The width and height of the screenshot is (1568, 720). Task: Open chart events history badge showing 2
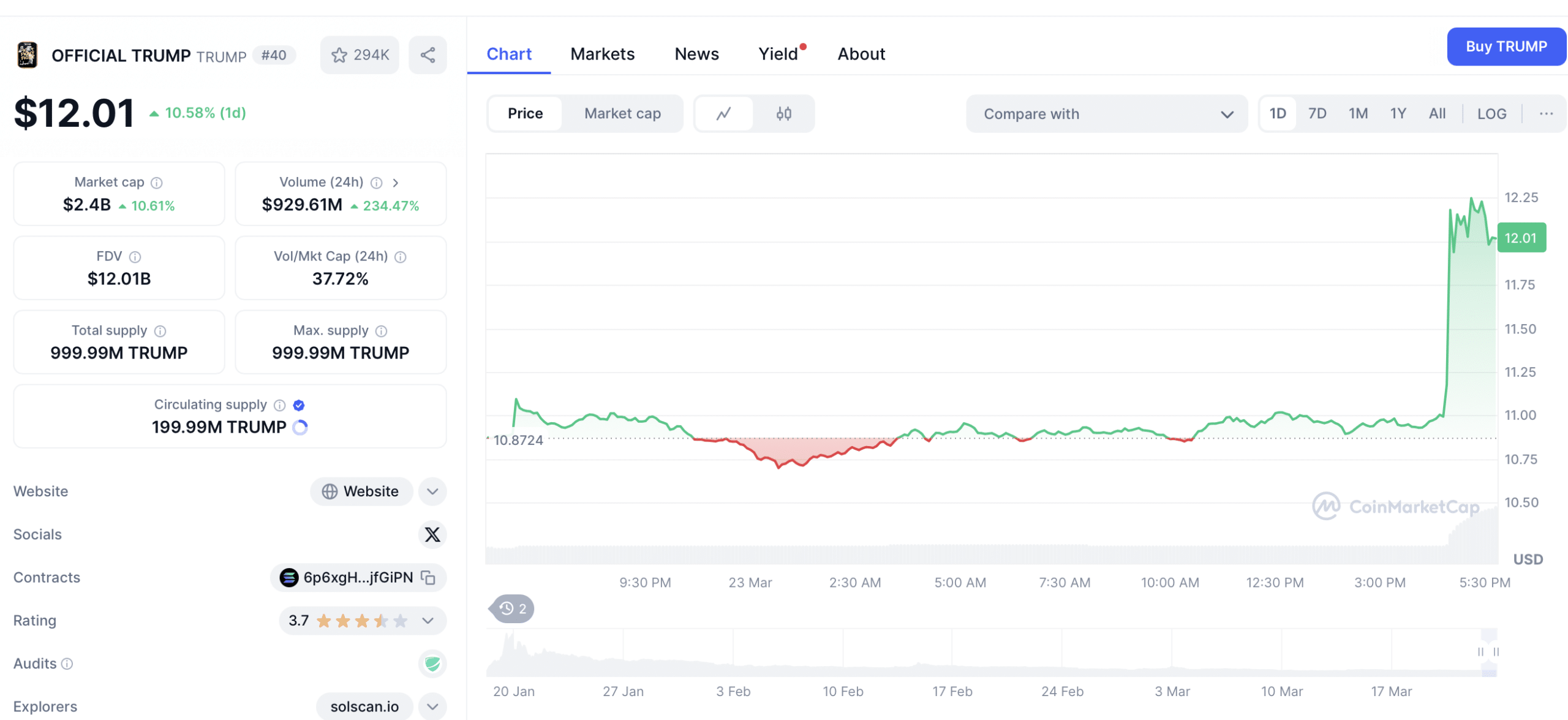[512, 608]
